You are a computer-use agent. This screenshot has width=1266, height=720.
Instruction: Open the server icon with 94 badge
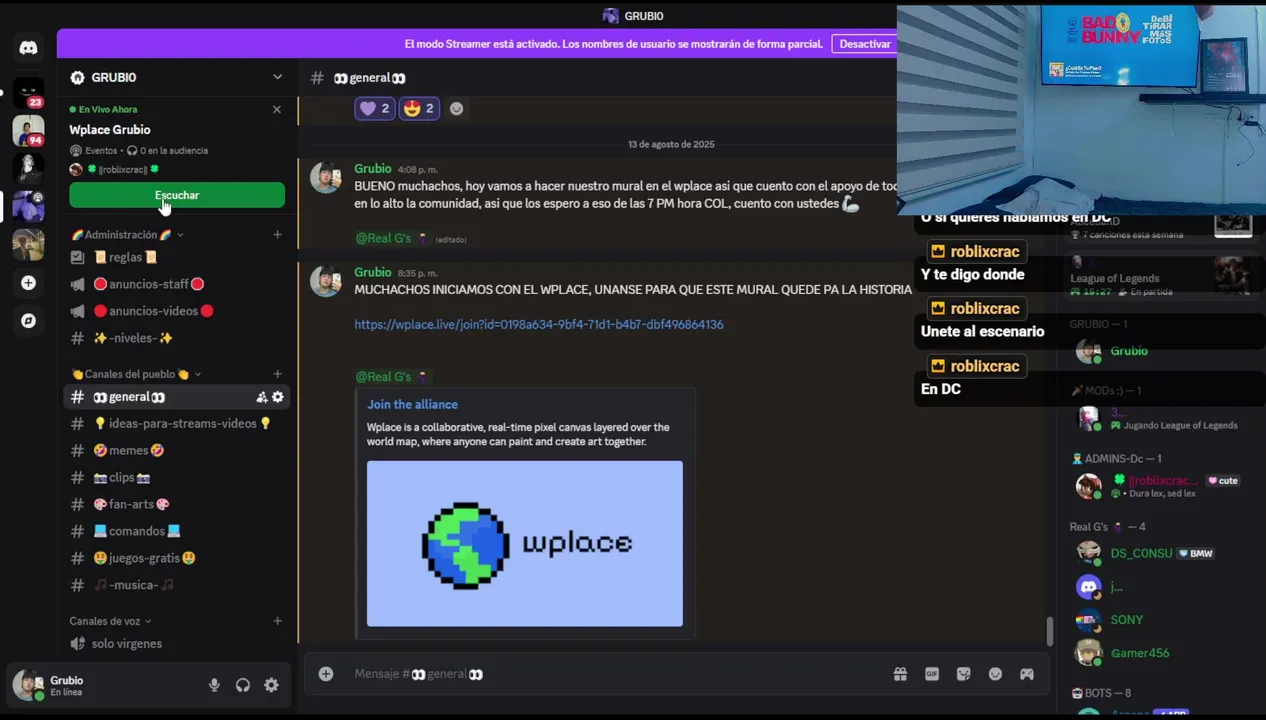click(x=28, y=131)
